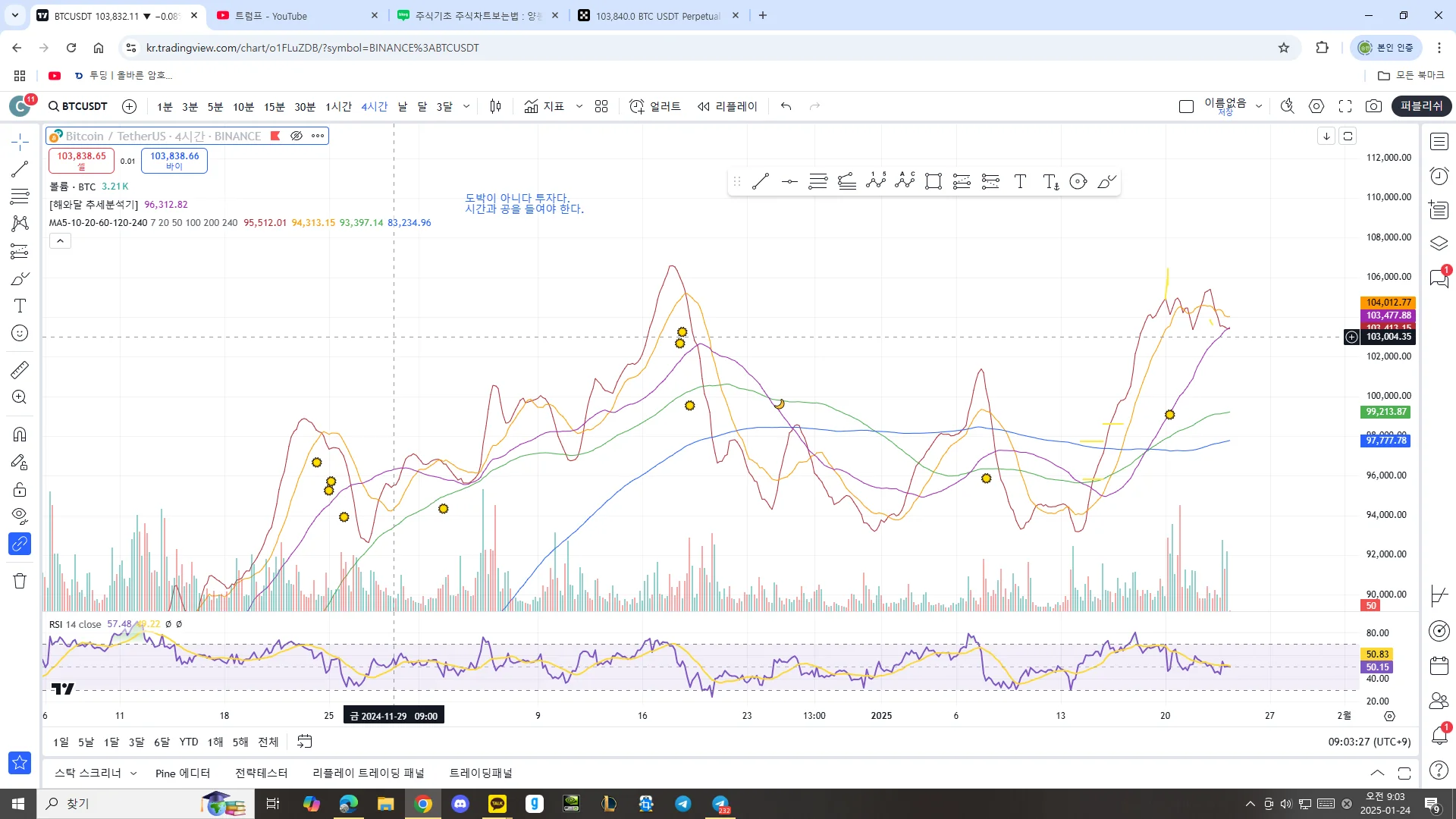Click the BTCUSDT symbol search field
The height and width of the screenshot is (819, 1456).
(x=78, y=106)
